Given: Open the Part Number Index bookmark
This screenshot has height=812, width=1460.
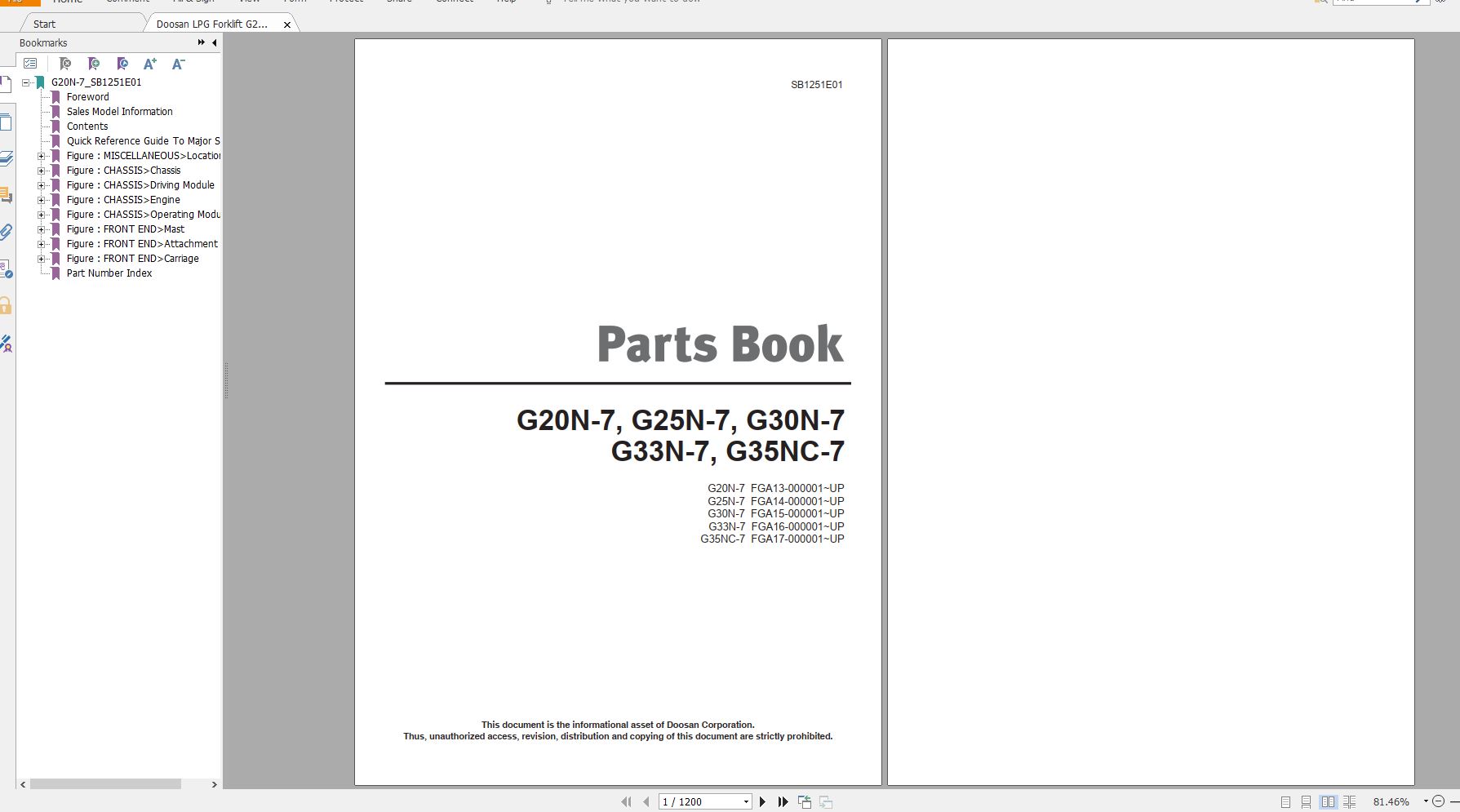Looking at the screenshot, I should click(109, 273).
